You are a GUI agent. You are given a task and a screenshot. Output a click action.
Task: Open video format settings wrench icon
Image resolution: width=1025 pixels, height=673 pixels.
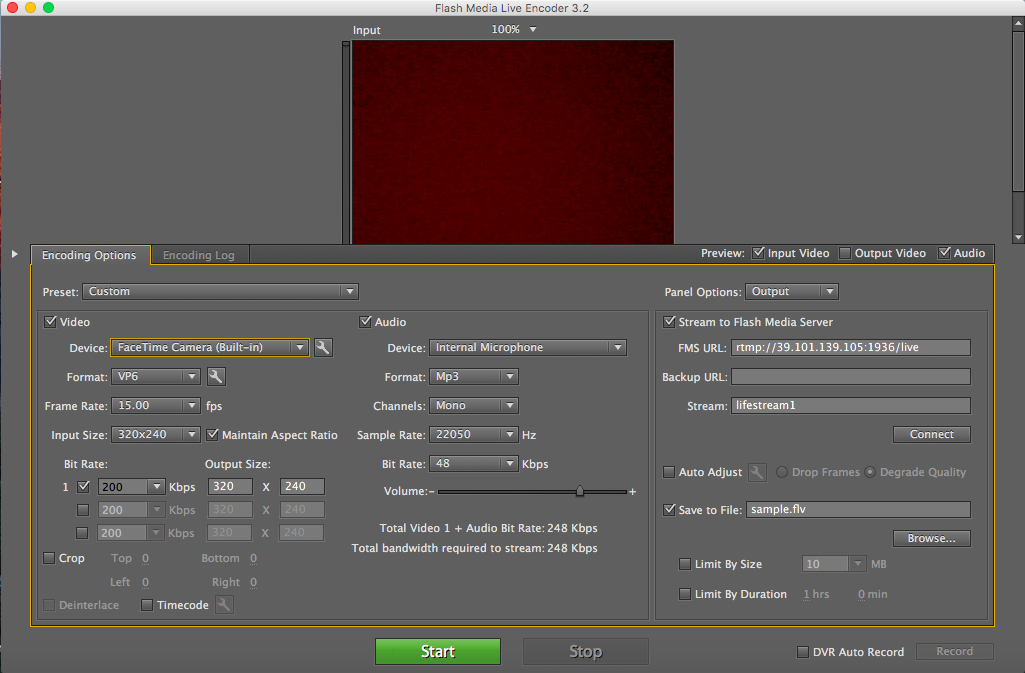point(216,376)
